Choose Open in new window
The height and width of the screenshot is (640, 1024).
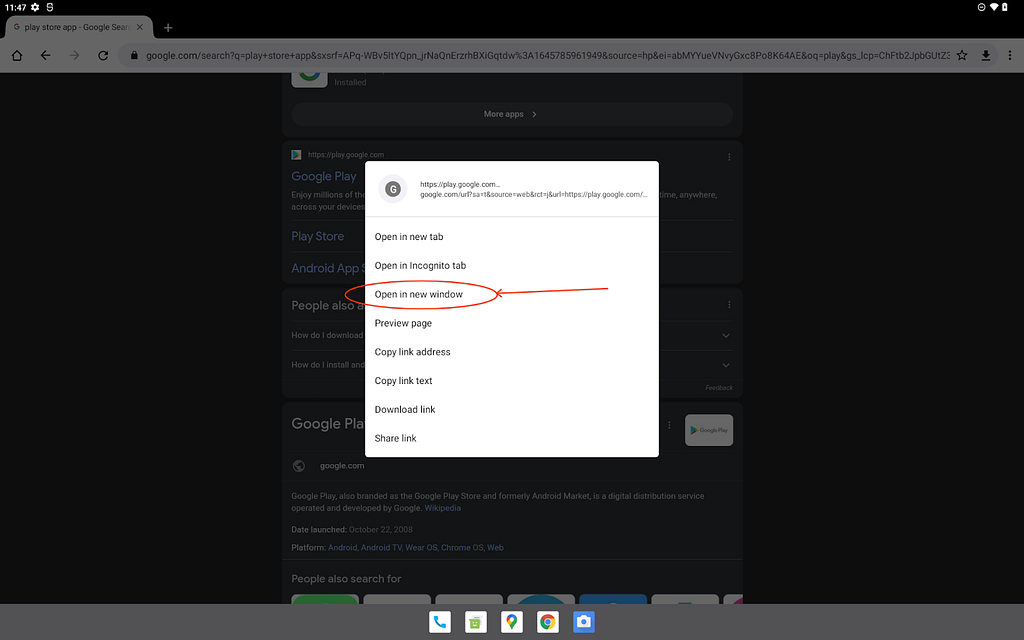[x=511, y=295]
